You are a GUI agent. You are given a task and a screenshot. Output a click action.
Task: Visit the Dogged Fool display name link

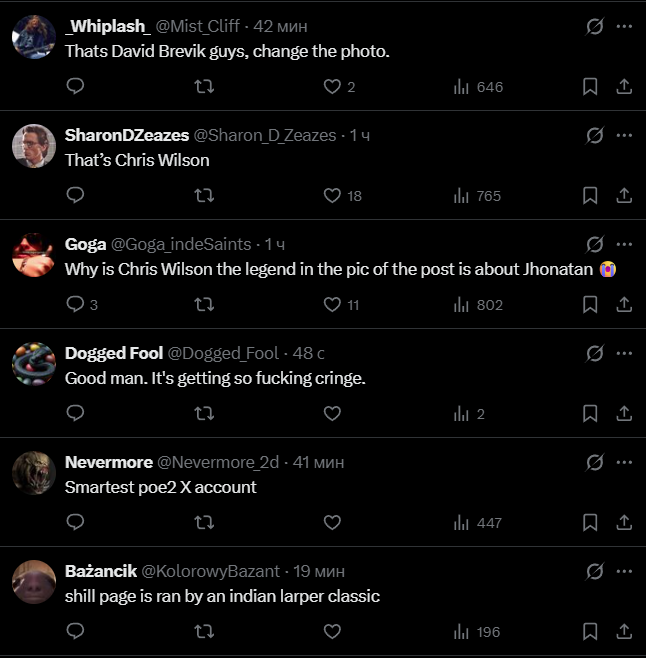[114, 353]
